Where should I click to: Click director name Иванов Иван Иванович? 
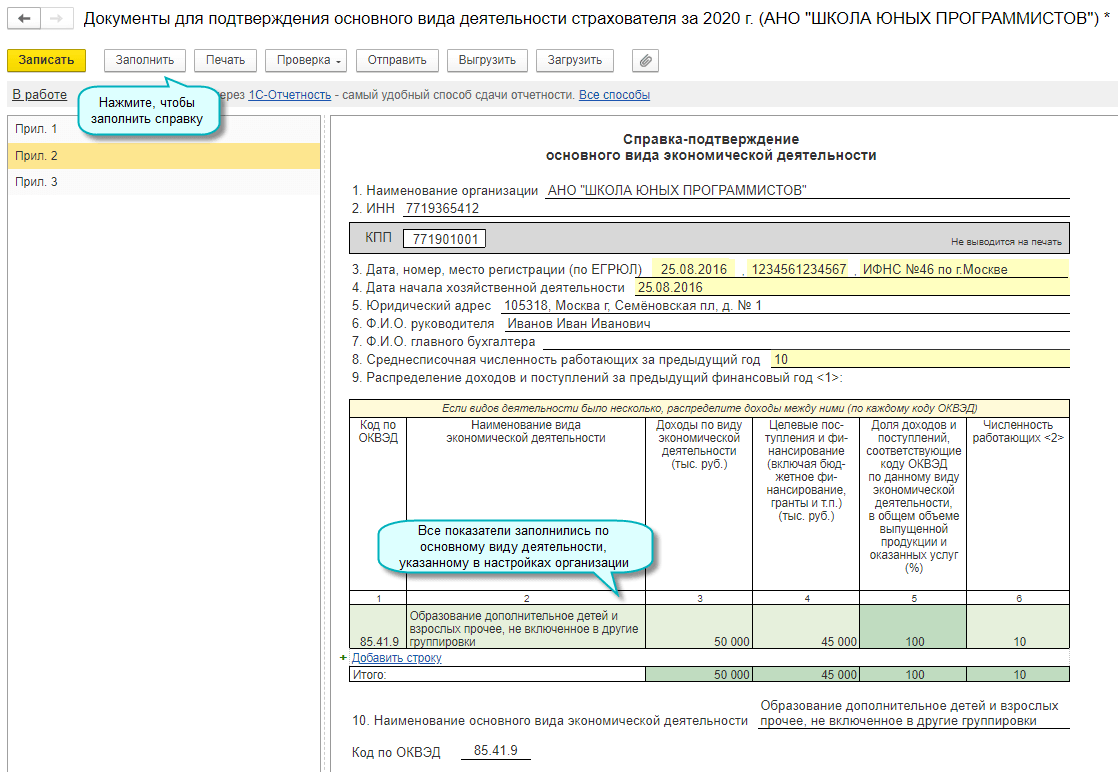[786, 323]
